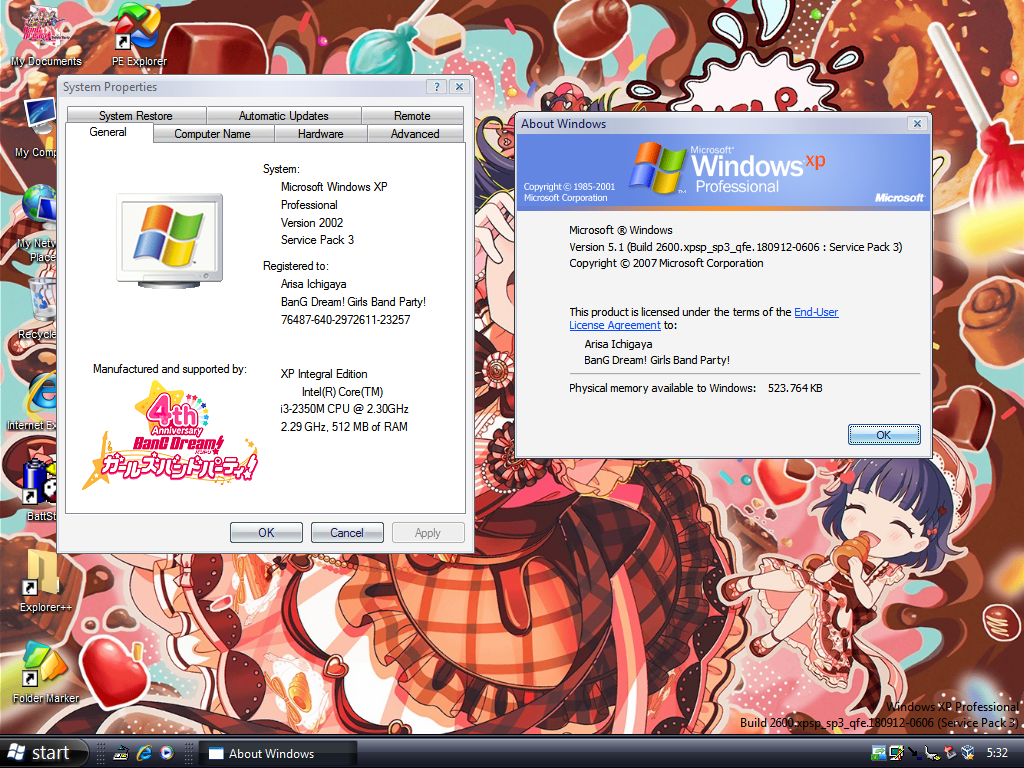Close the About Windows dialog
Screen dimensions: 1024x768
tap(918, 123)
